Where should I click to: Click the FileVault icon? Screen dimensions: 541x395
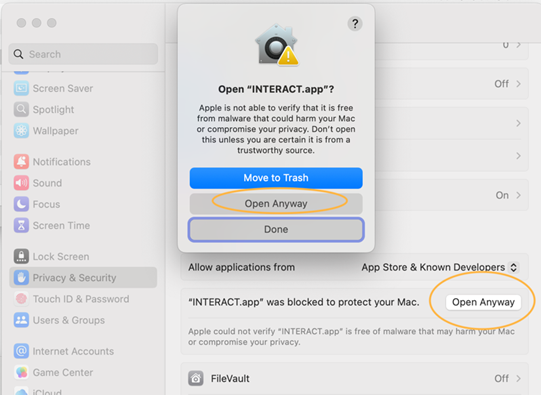(196, 378)
